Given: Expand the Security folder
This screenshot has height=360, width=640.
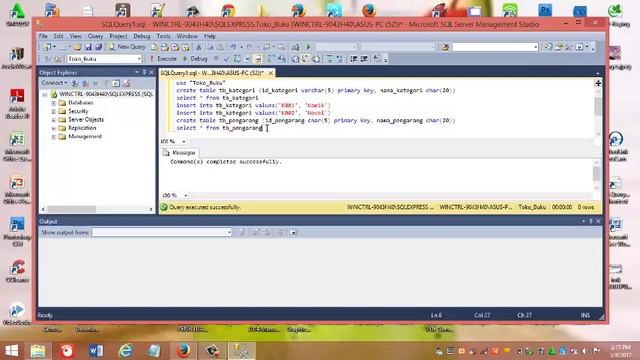Looking at the screenshot, I should (x=53, y=111).
